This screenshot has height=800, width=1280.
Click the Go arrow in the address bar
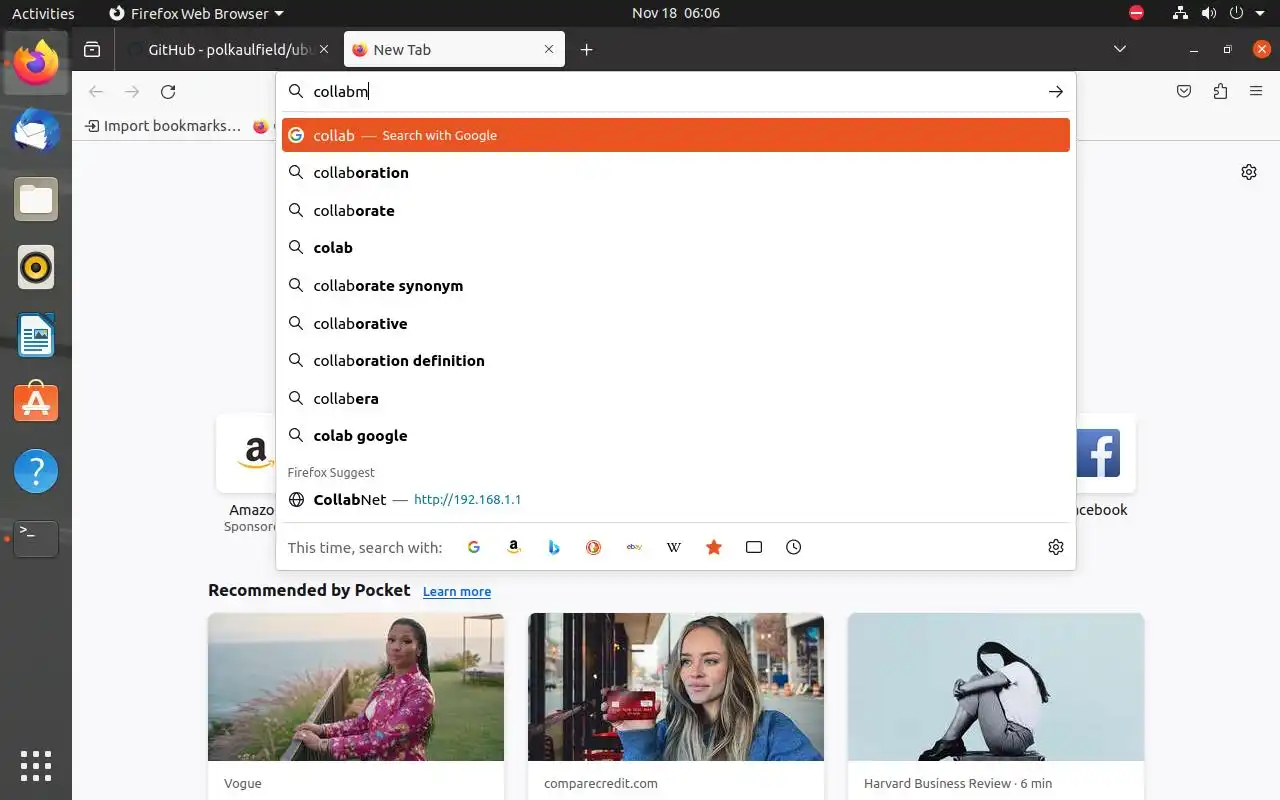point(1056,91)
